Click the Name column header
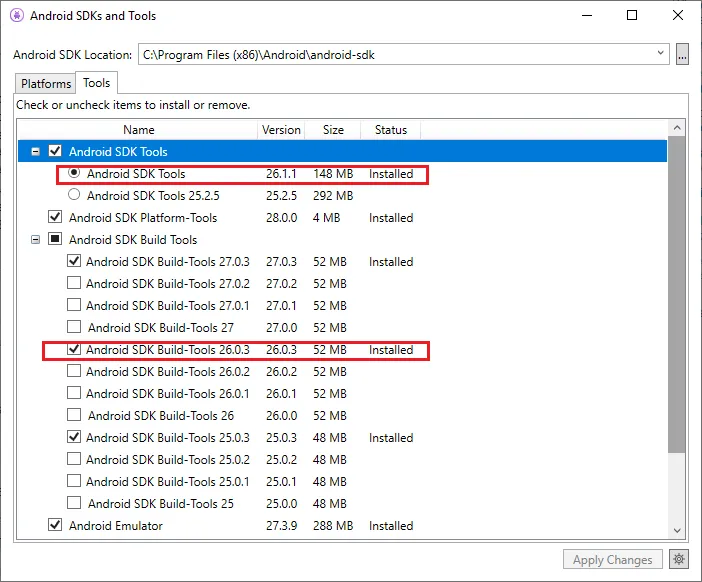702x582 pixels. point(138,130)
